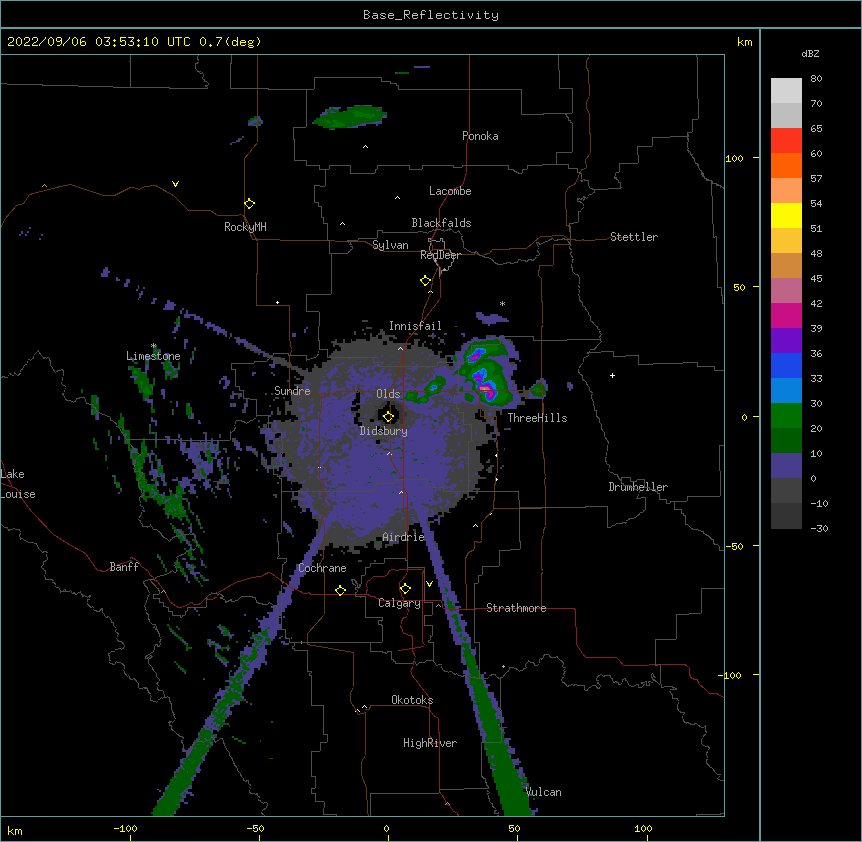Click the magenta storm core northwest of ThreeHills
The height and width of the screenshot is (842, 862).
[485, 389]
